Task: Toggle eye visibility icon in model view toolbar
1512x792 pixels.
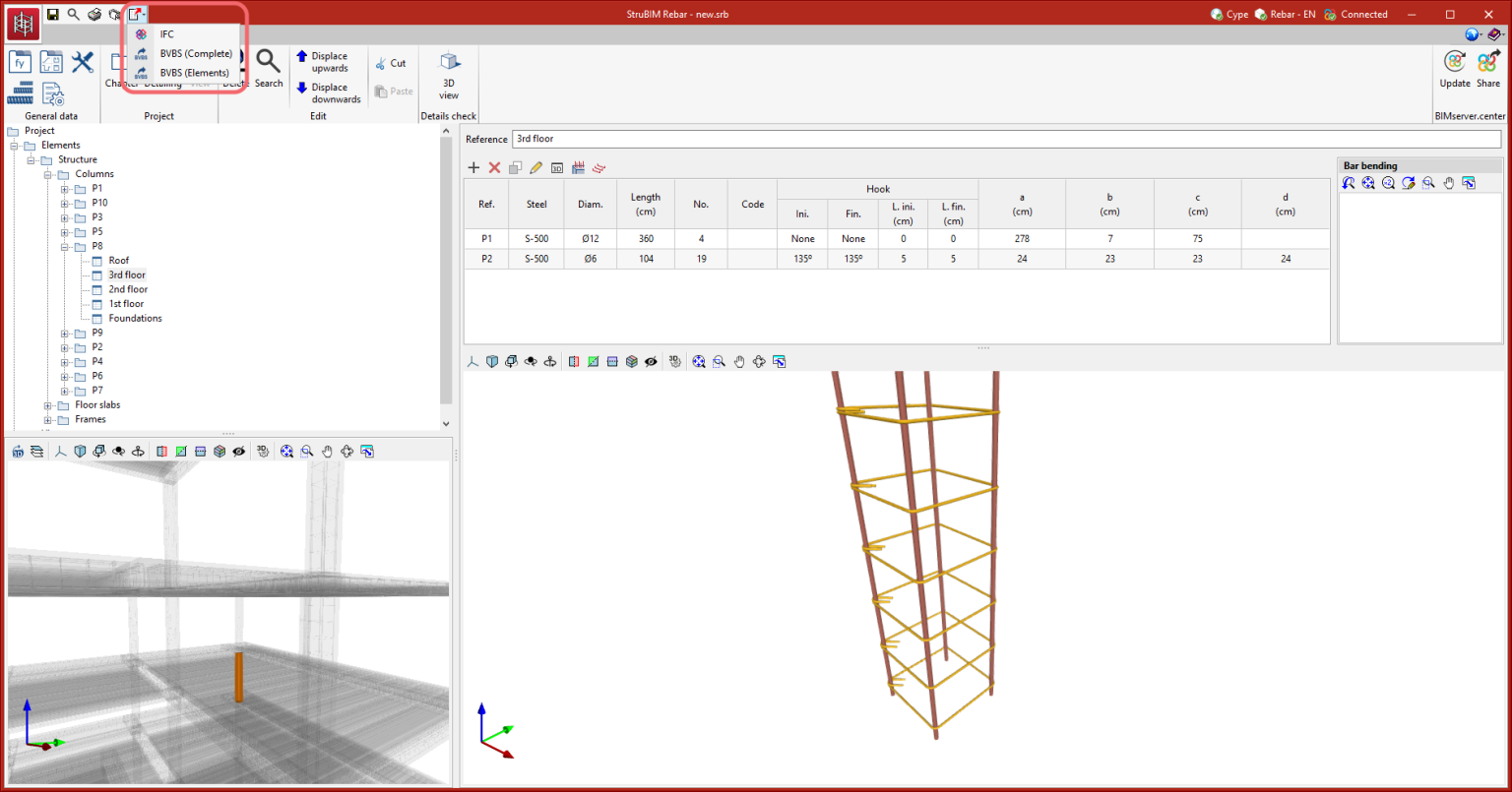Action: click(x=239, y=452)
